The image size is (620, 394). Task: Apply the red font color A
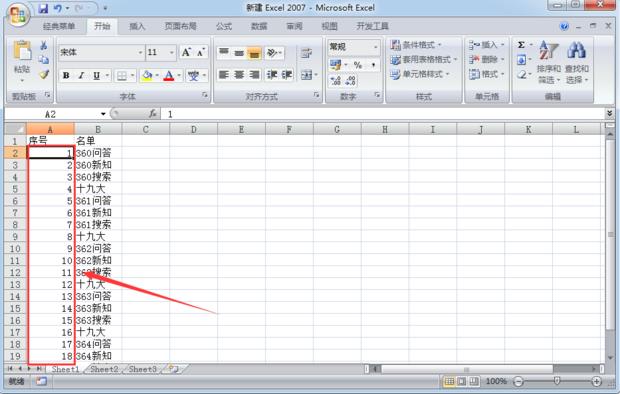coord(169,75)
